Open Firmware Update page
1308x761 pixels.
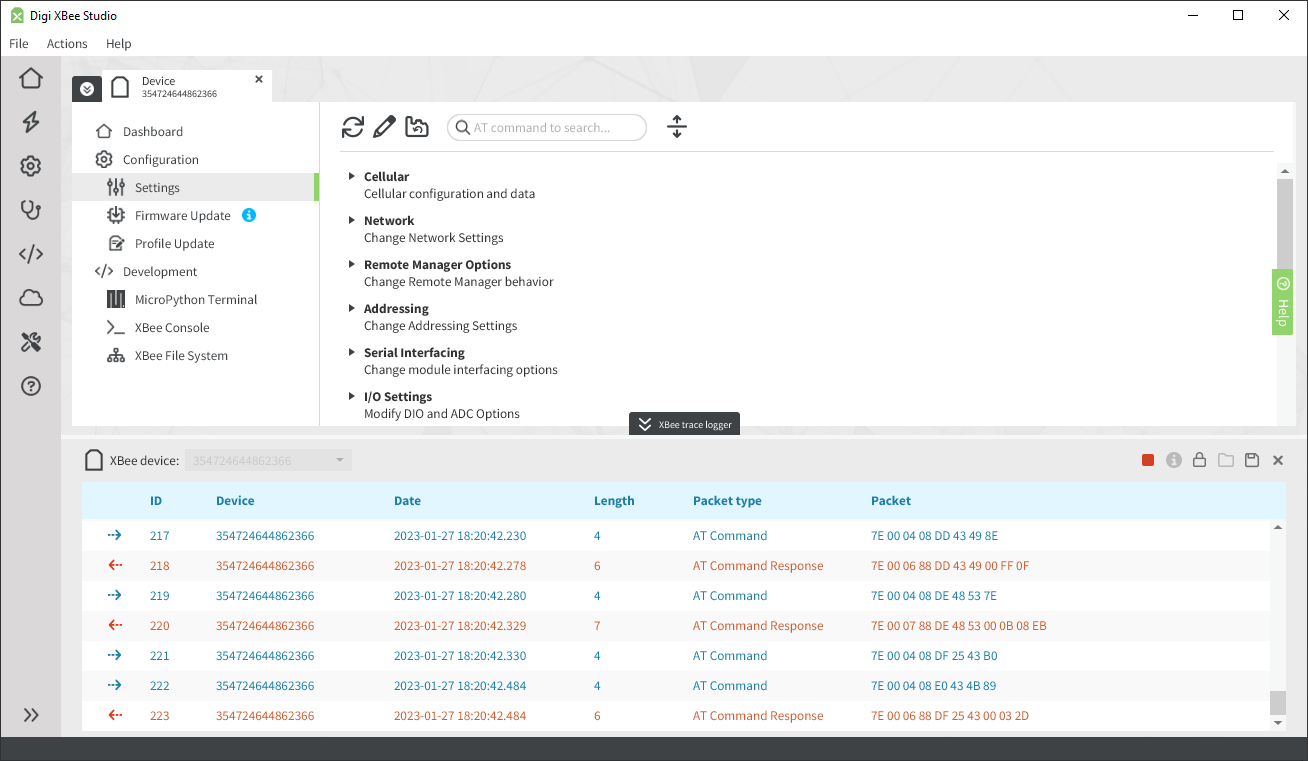(182, 215)
